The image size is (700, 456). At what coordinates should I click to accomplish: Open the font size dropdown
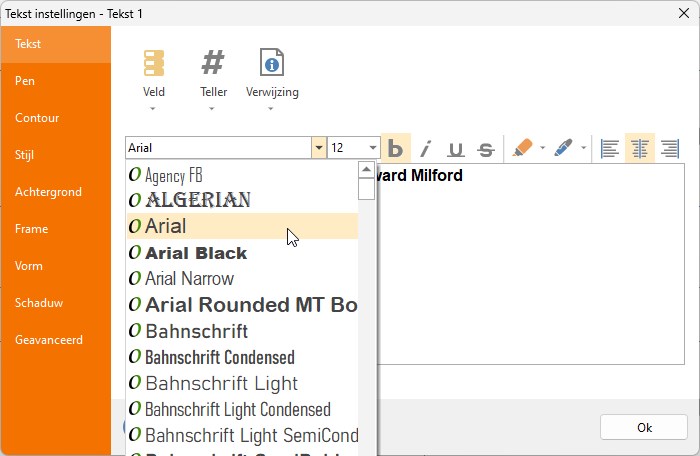(x=372, y=148)
